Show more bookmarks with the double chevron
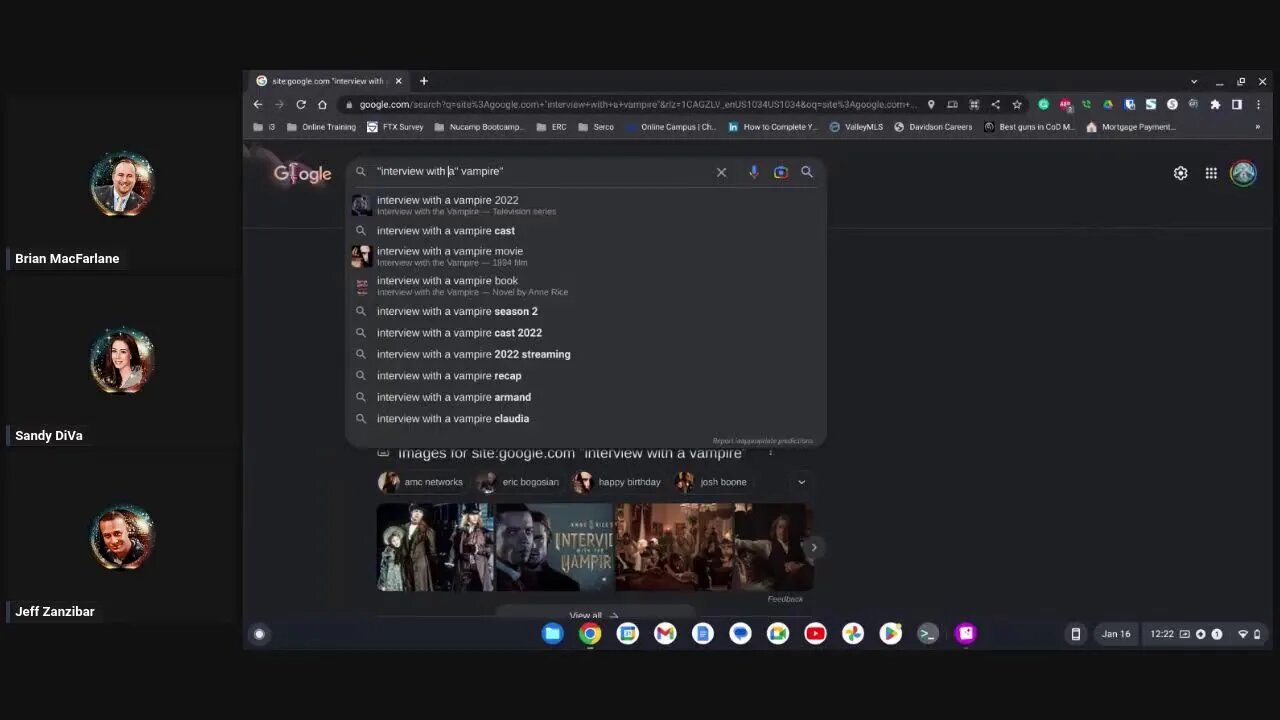 coord(1258,127)
